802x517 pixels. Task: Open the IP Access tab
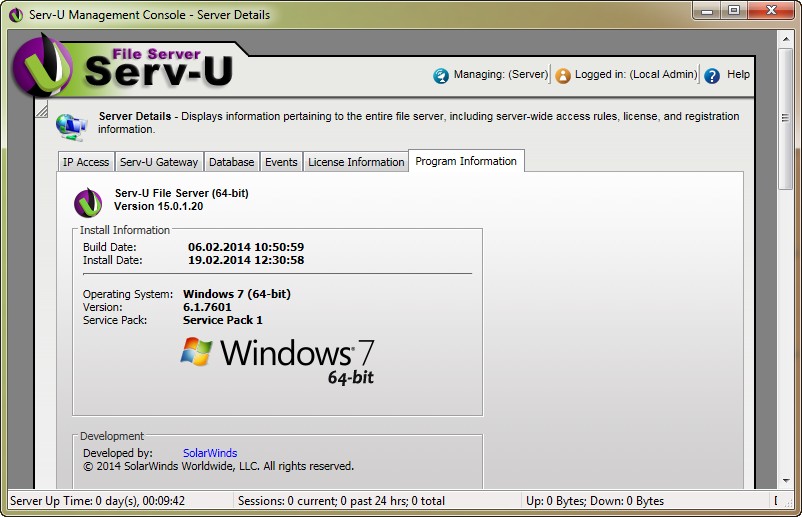[x=86, y=162]
